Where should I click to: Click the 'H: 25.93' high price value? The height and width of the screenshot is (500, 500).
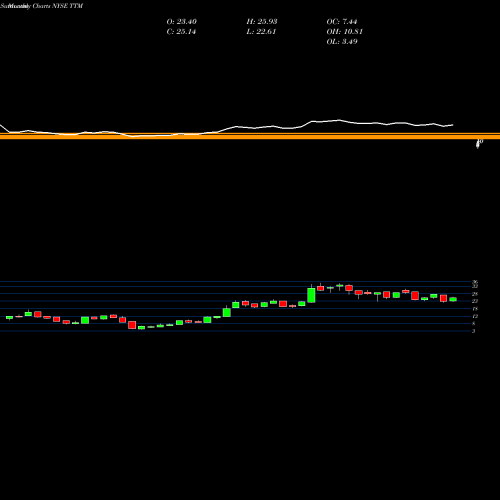pos(262,22)
